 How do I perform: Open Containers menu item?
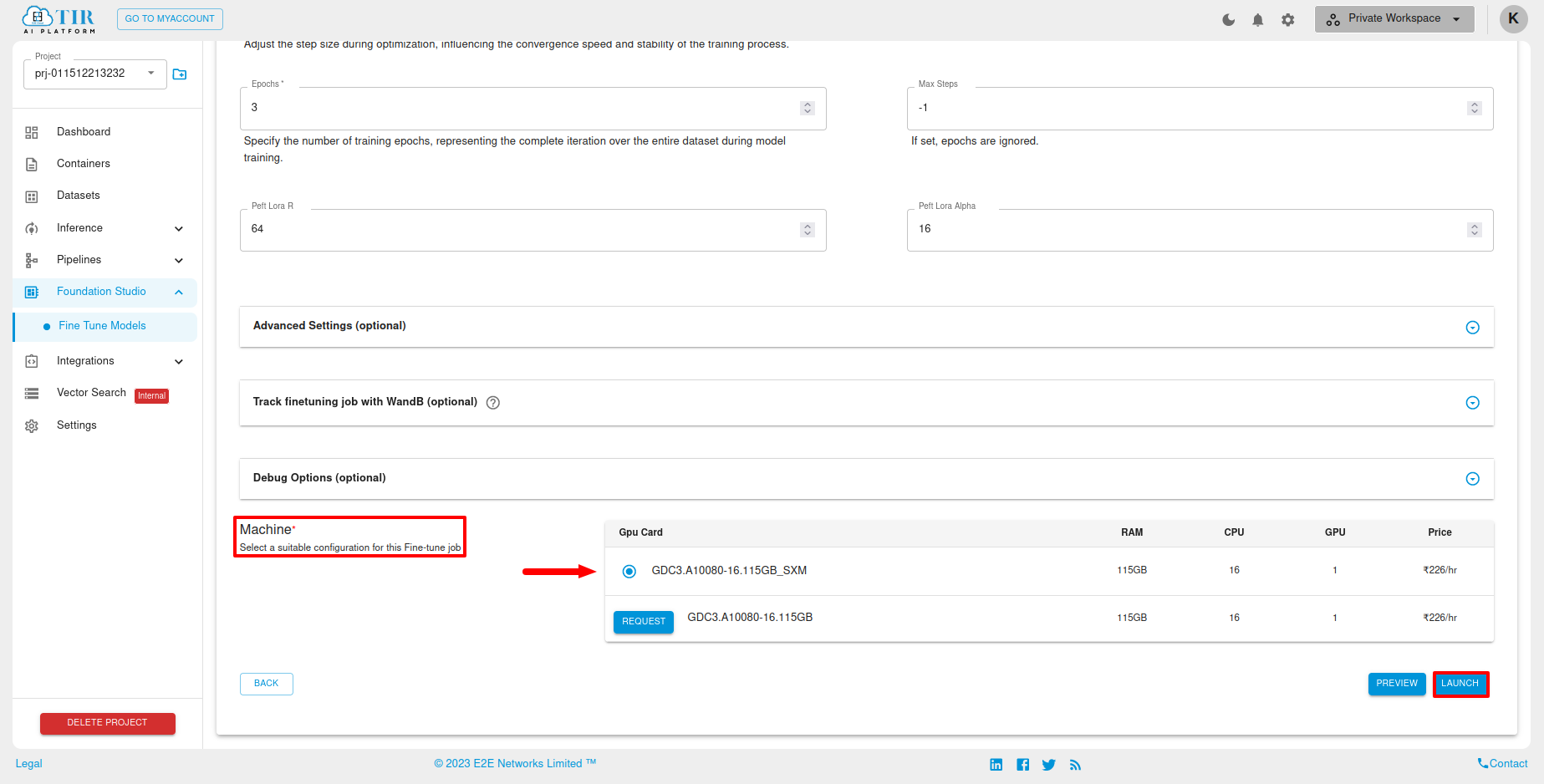pyautogui.click(x=84, y=164)
